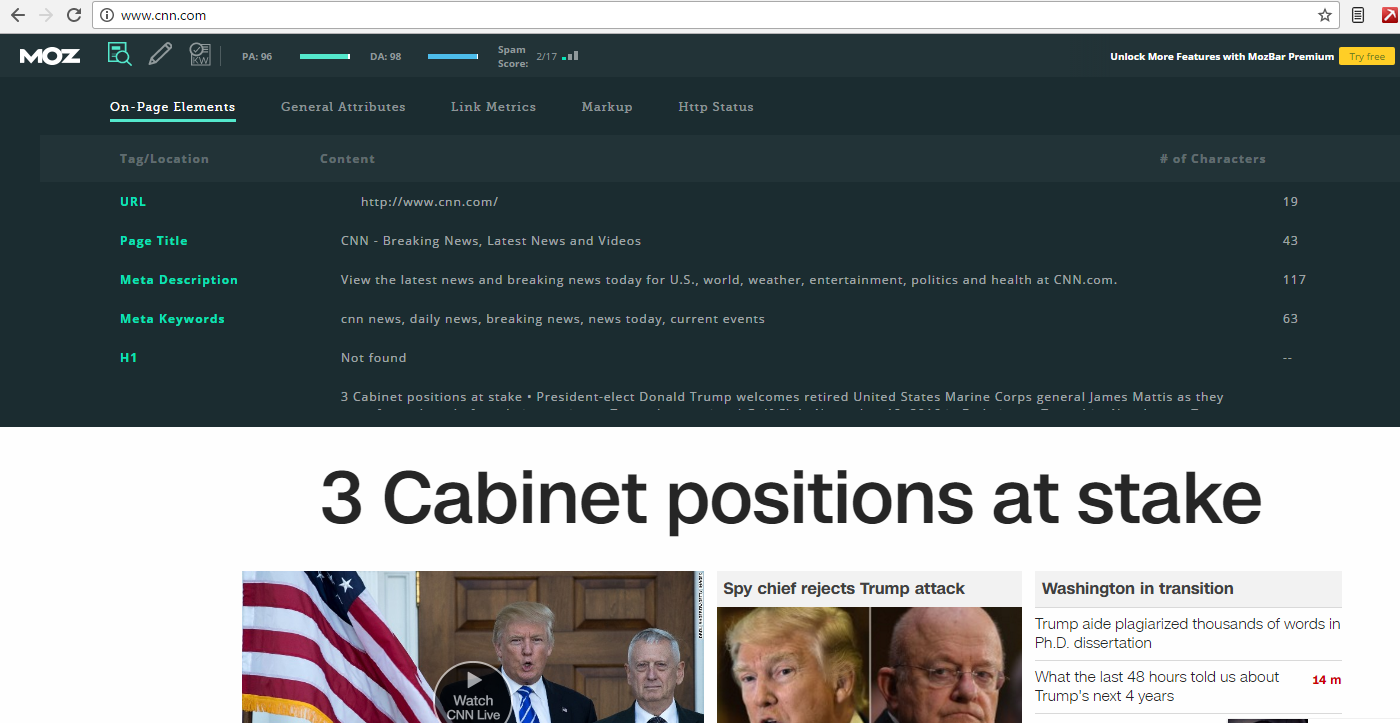This screenshot has height=723, width=1400.
Task: Open the 'Spy chief rejects Trump attack' headline
Action: pyautogui.click(x=844, y=589)
